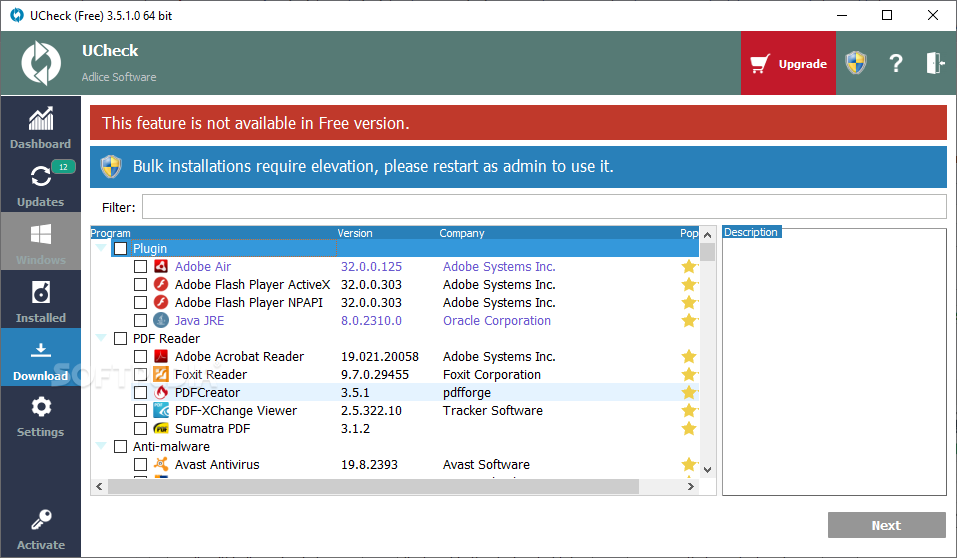Click the shield icon in the blue elevation banner
This screenshot has height=558, width=957.
point(111,167)
